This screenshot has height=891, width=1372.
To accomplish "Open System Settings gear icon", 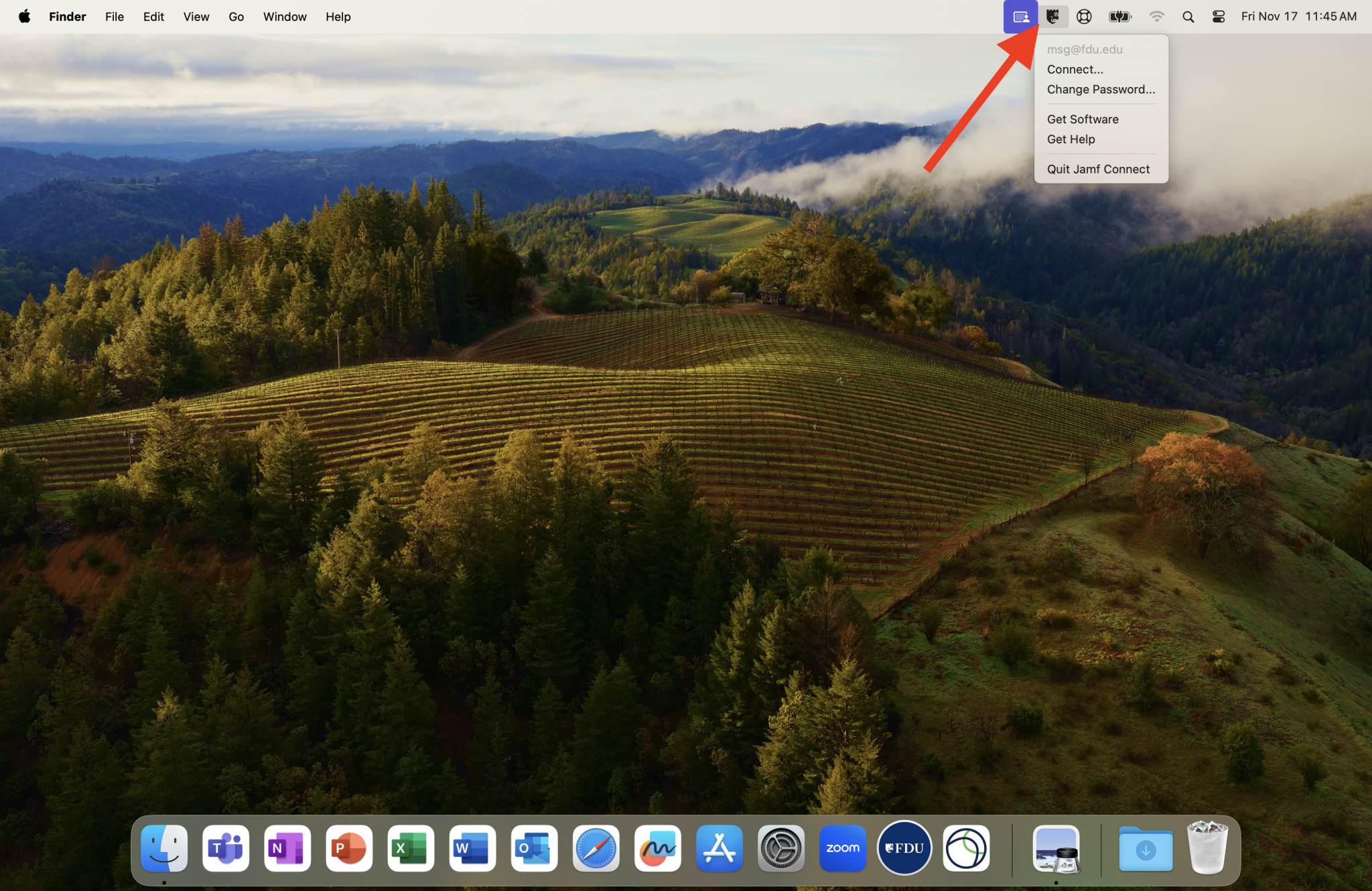I will (x=780, y=848).
